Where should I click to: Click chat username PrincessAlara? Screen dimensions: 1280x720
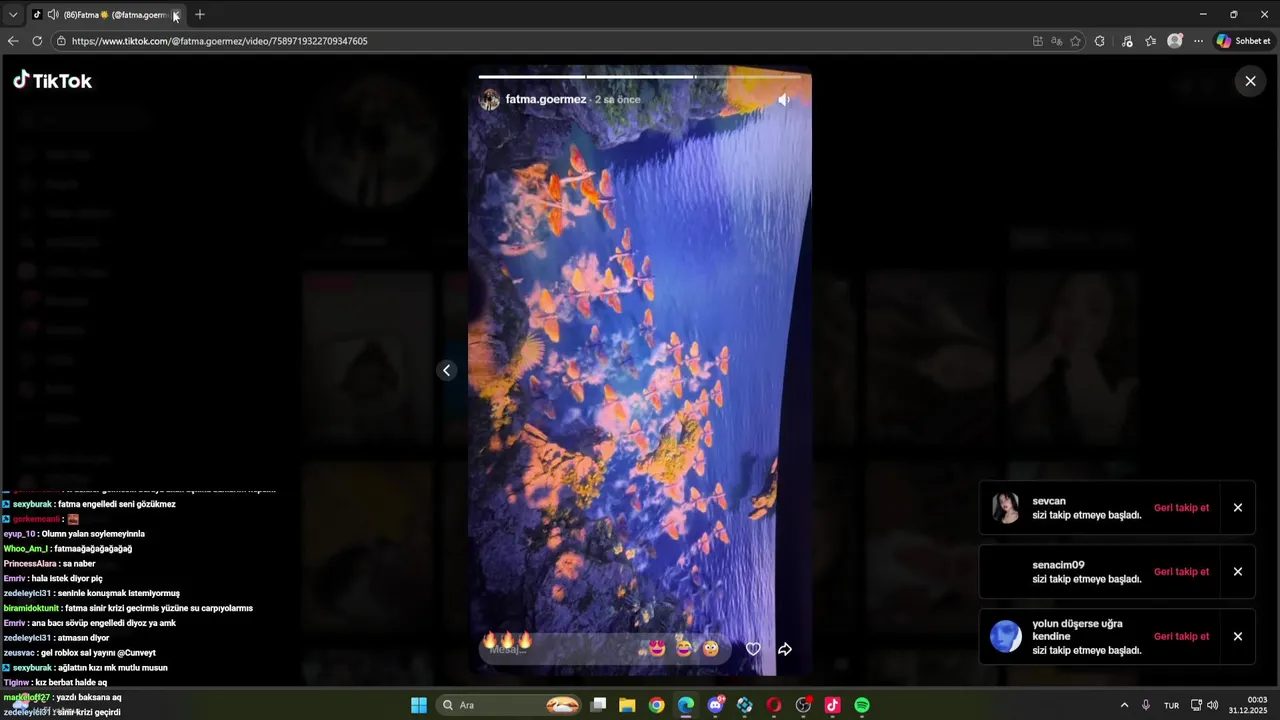pos(30,564)
